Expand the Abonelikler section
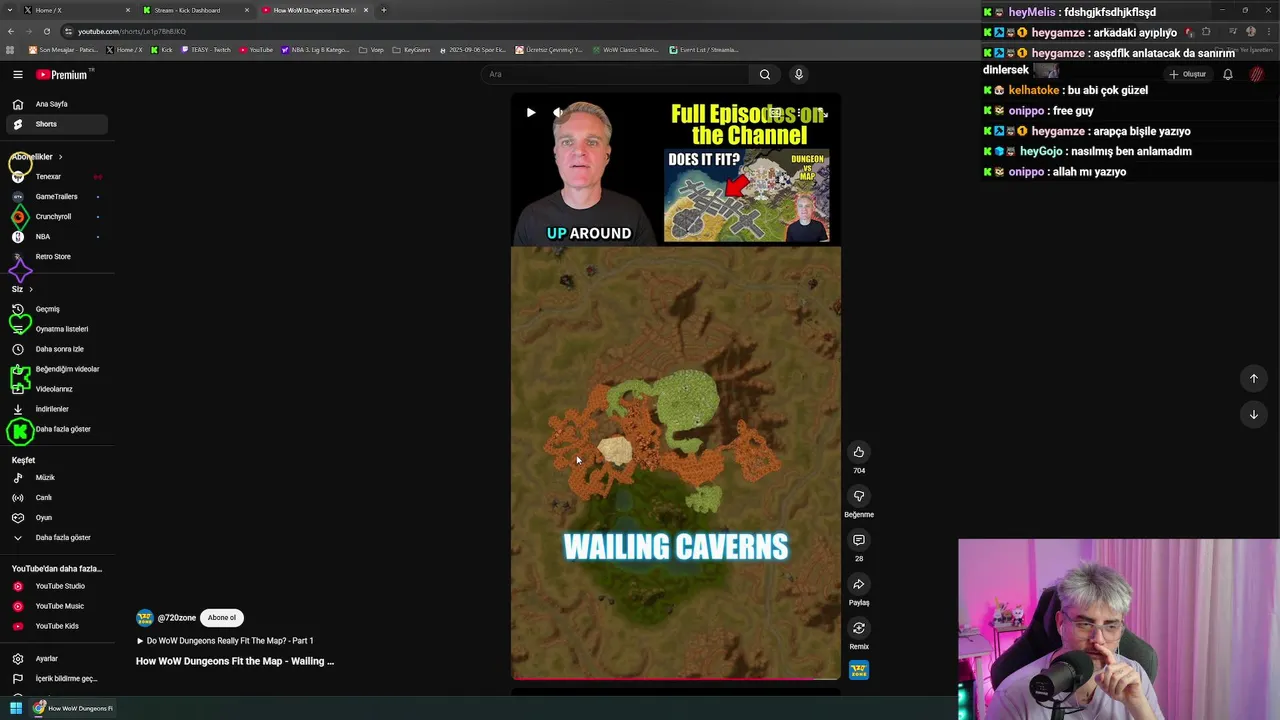 [38, 157]
